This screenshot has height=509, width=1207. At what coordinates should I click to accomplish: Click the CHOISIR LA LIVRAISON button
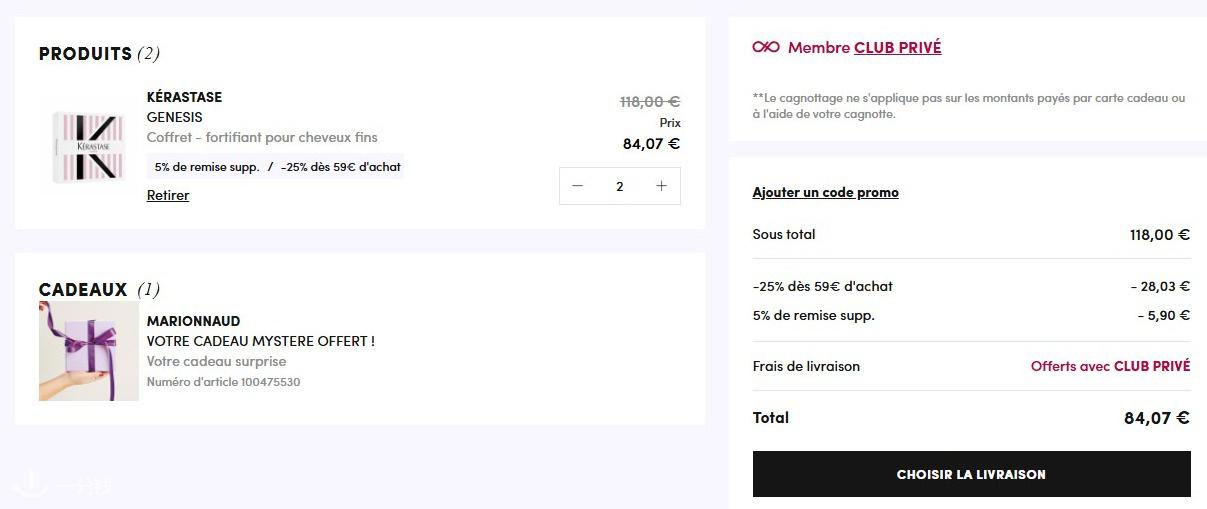(971, 474)
